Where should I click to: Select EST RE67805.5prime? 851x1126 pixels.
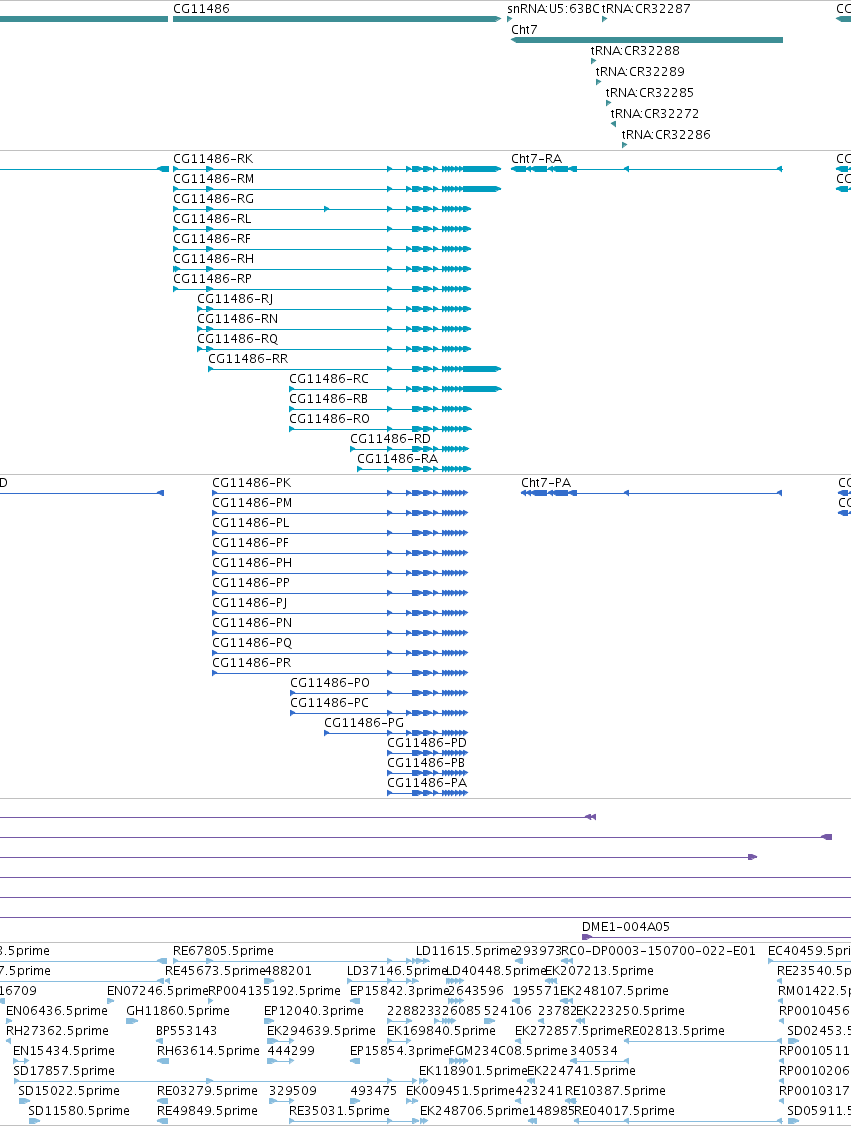(x=223, y=951)
